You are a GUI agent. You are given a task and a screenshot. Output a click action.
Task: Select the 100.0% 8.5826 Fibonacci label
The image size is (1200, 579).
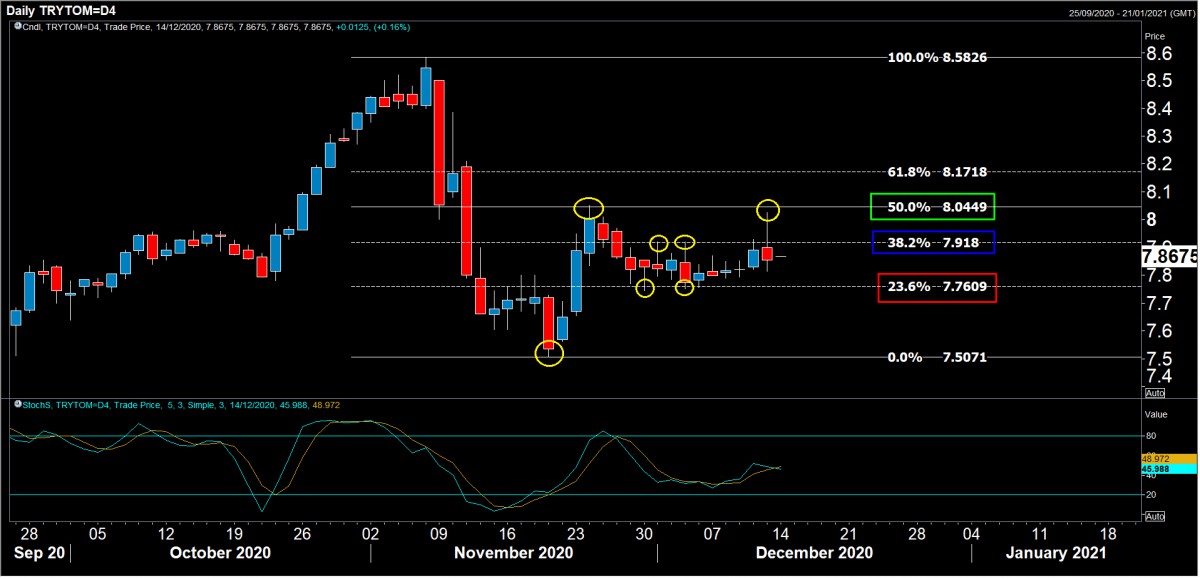tap(937, 58)
